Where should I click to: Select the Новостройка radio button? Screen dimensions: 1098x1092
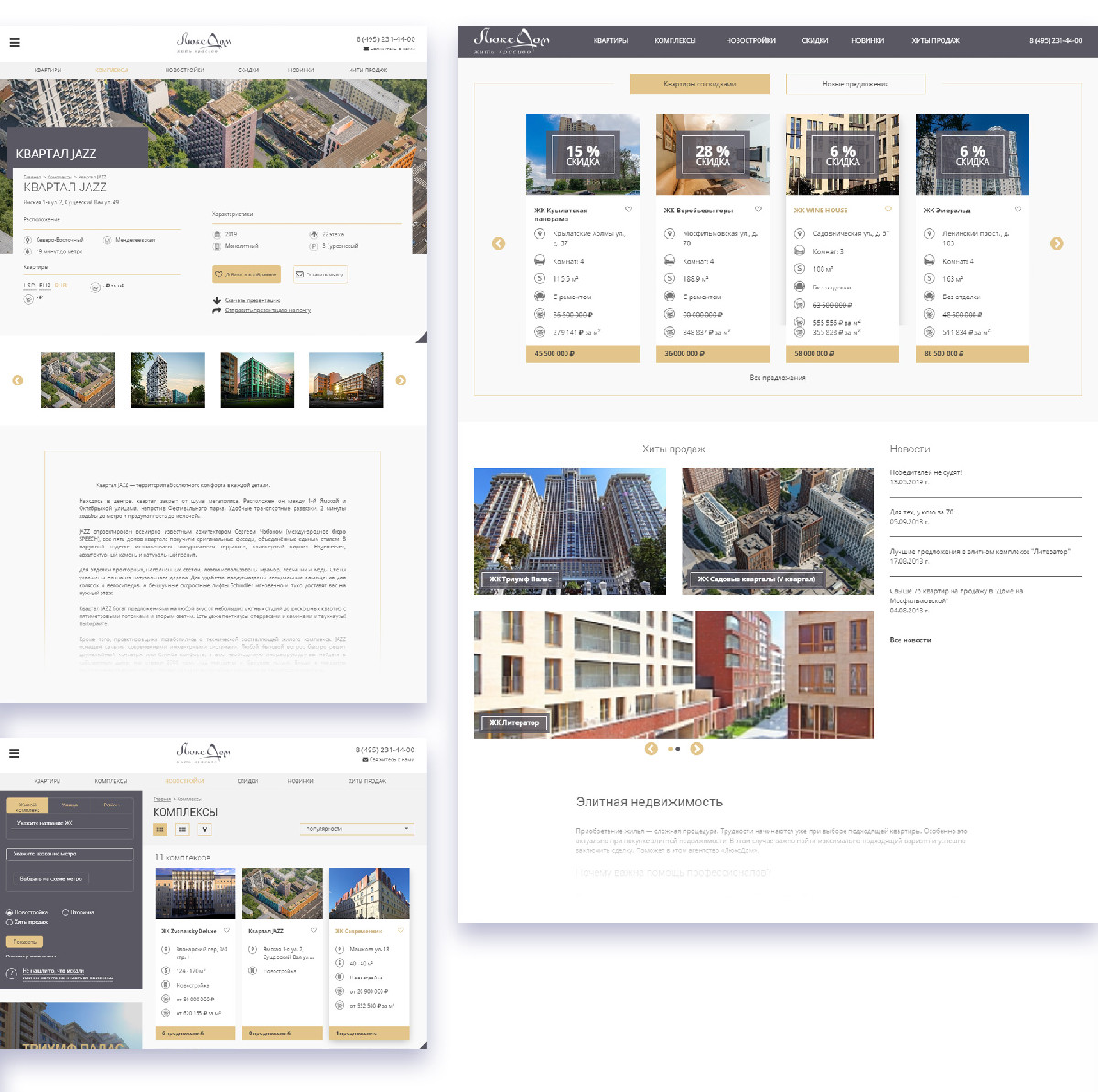10,912
